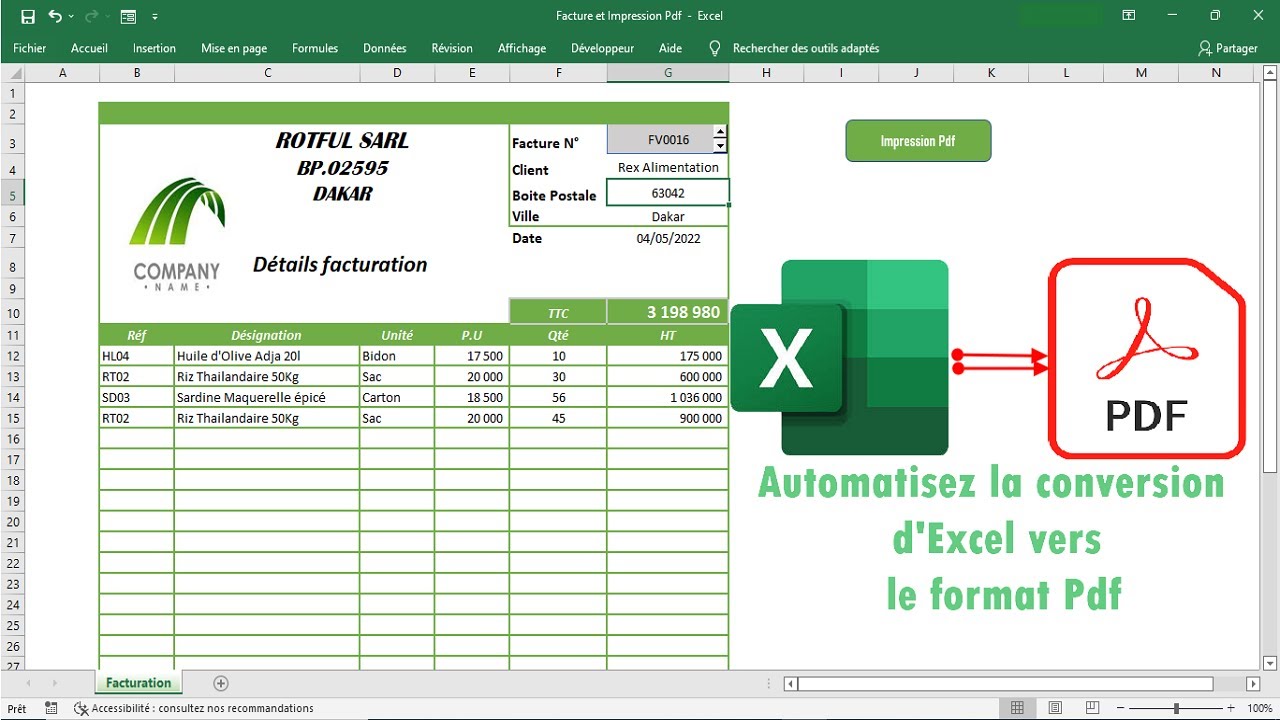Click vertical scrollbar down arrow

coord(1271,662)
